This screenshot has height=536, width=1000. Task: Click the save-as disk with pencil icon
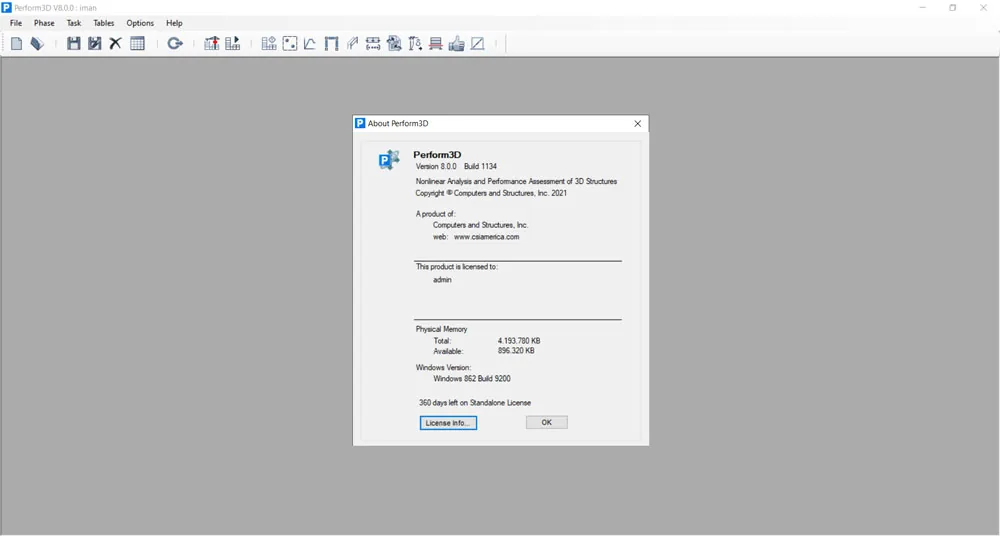pos(94,43)
